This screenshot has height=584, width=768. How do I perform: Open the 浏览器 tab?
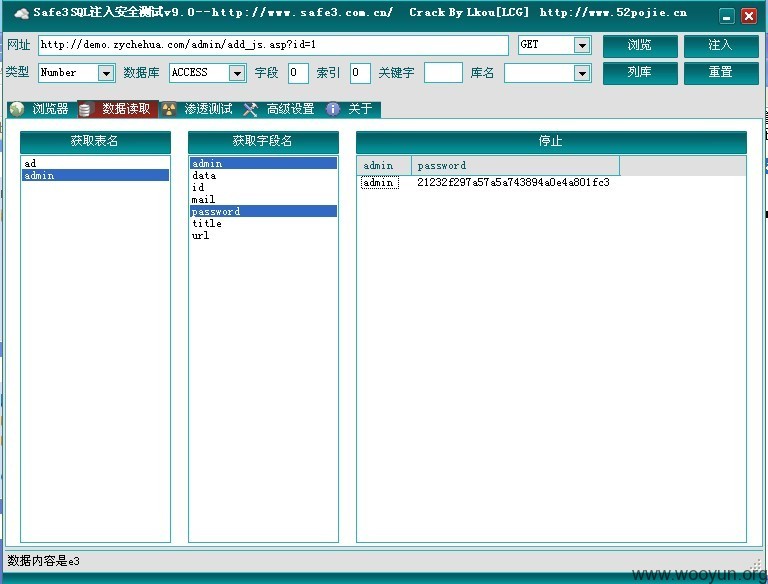42,109
